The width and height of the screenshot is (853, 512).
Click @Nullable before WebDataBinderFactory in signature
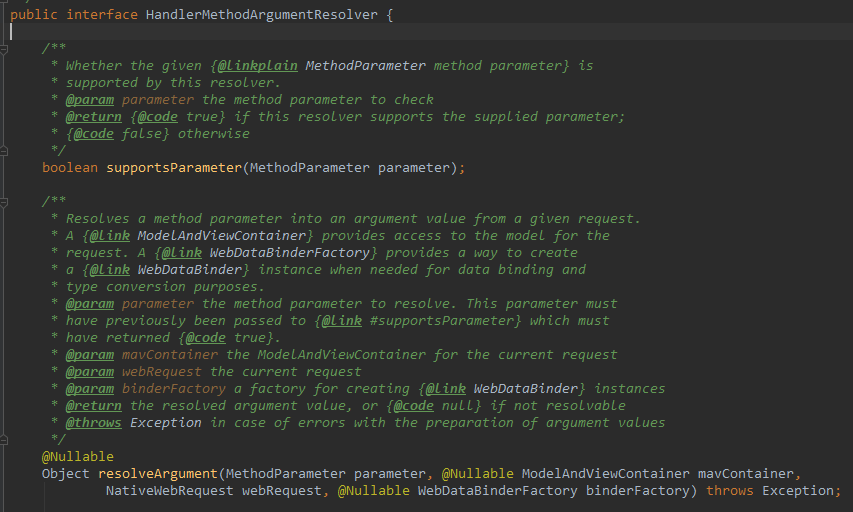(x=374, y=491)
